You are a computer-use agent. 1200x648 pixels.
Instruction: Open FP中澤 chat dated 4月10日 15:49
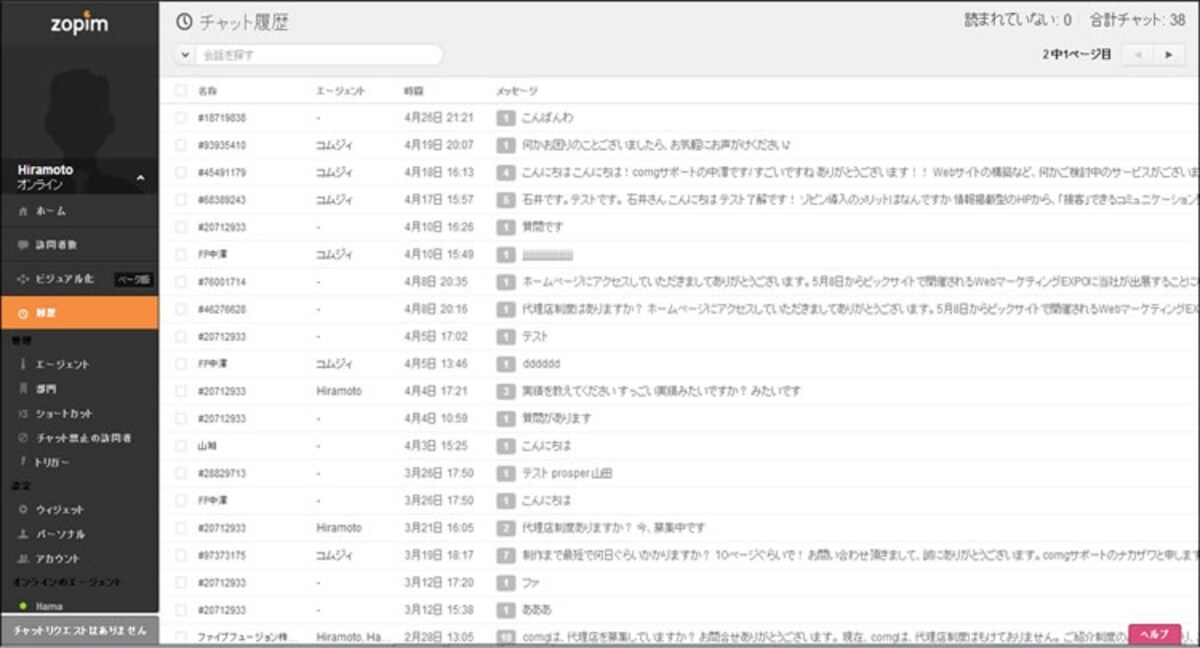(x=679, y=254)
